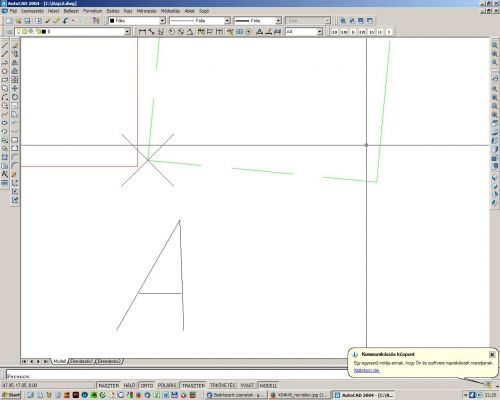Screen dimensions: 500x400
Task: Choose the Rotate modify tool
Action: pyautogui.click(x=15, y=97)
